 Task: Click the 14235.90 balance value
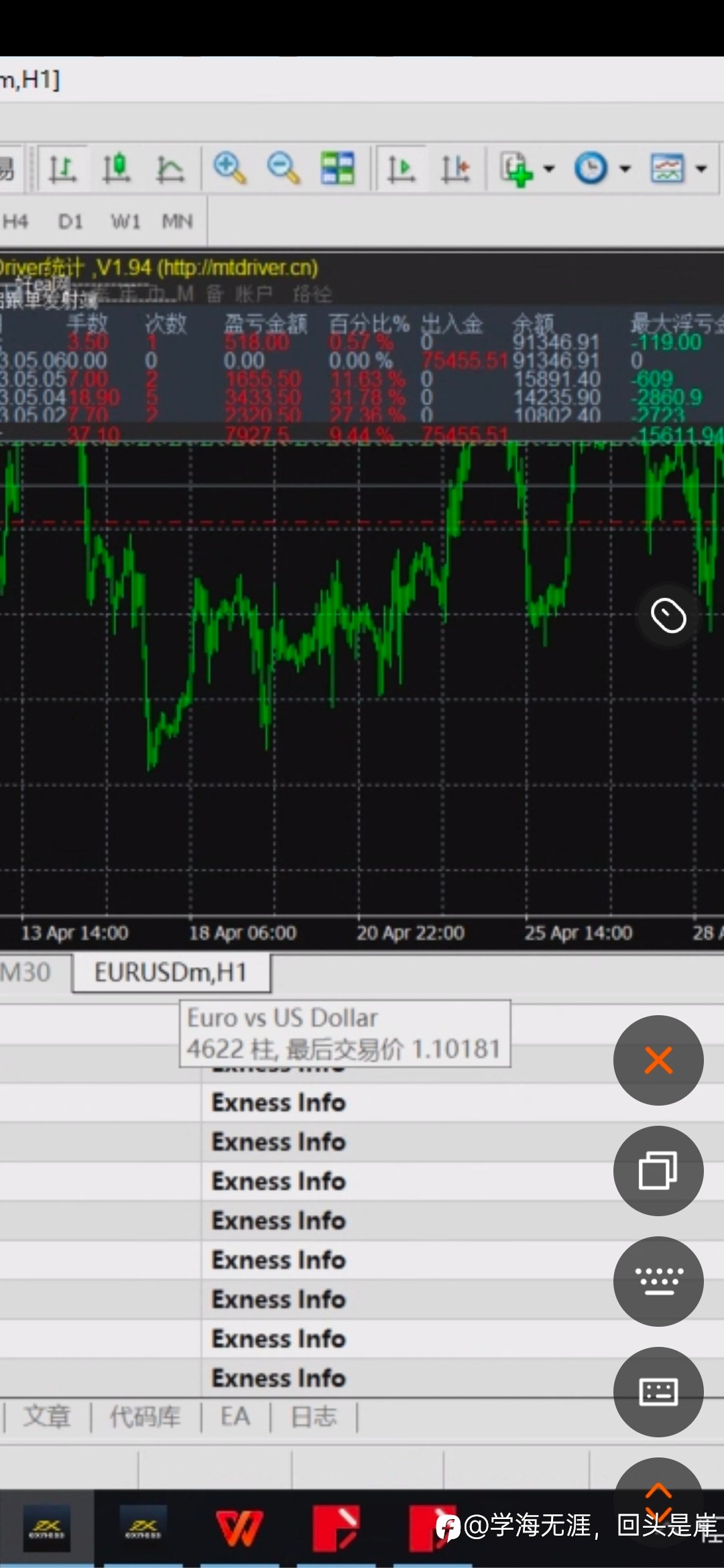pyautogui.click(x=557, y=397)
